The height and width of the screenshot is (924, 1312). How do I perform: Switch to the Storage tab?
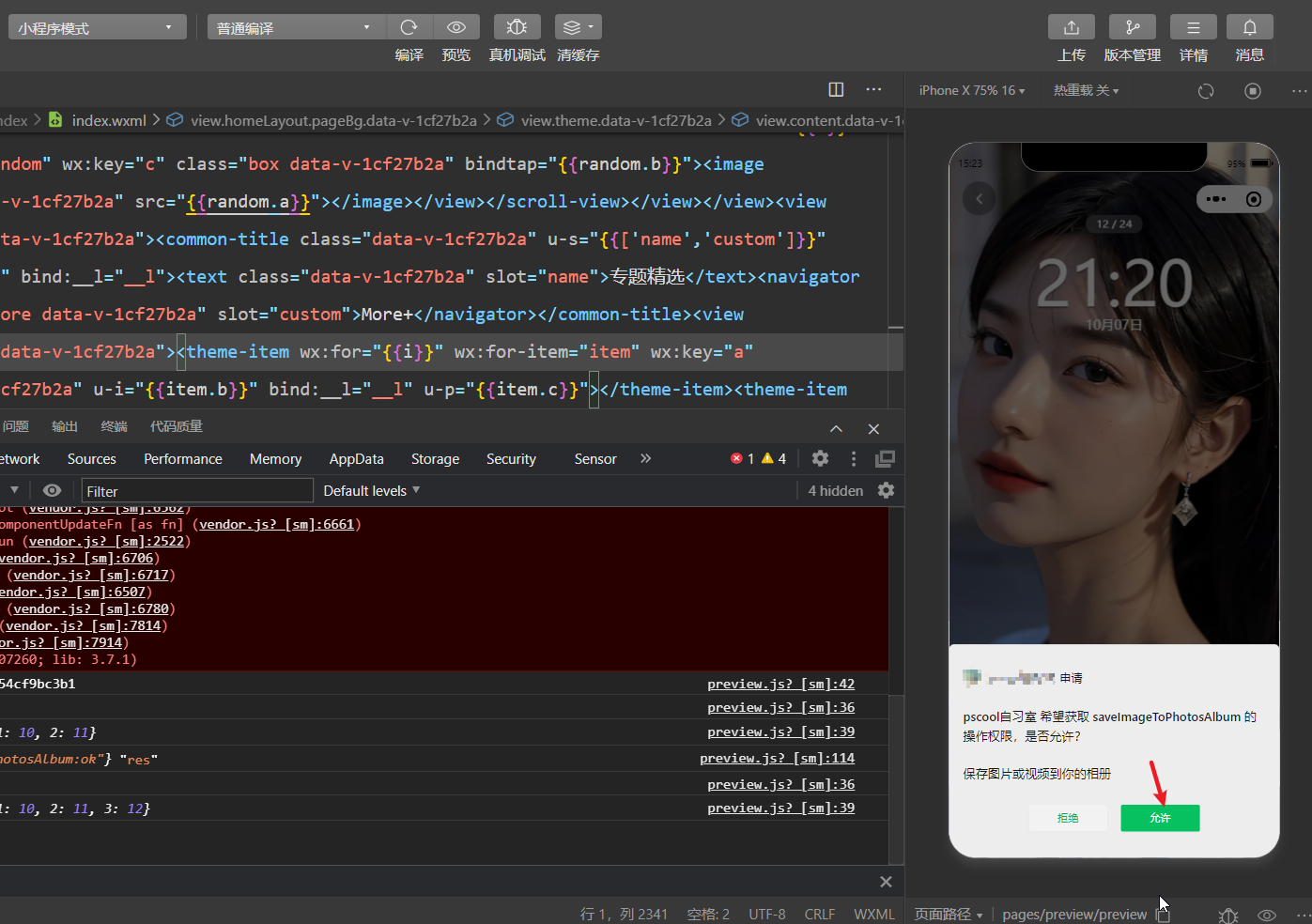tap(436, 459)
